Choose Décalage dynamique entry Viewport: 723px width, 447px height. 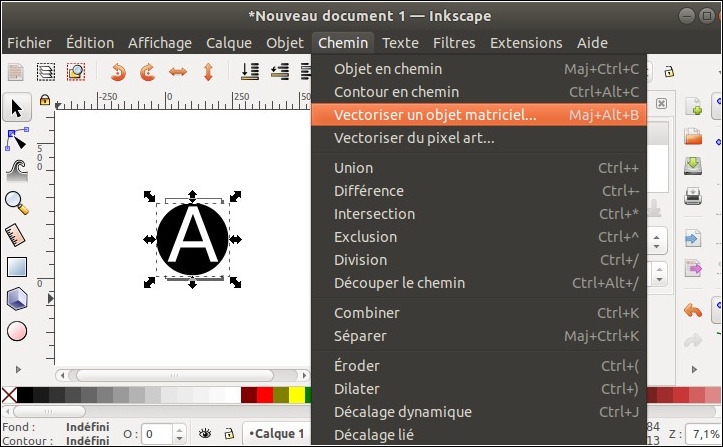click(479, 411)
